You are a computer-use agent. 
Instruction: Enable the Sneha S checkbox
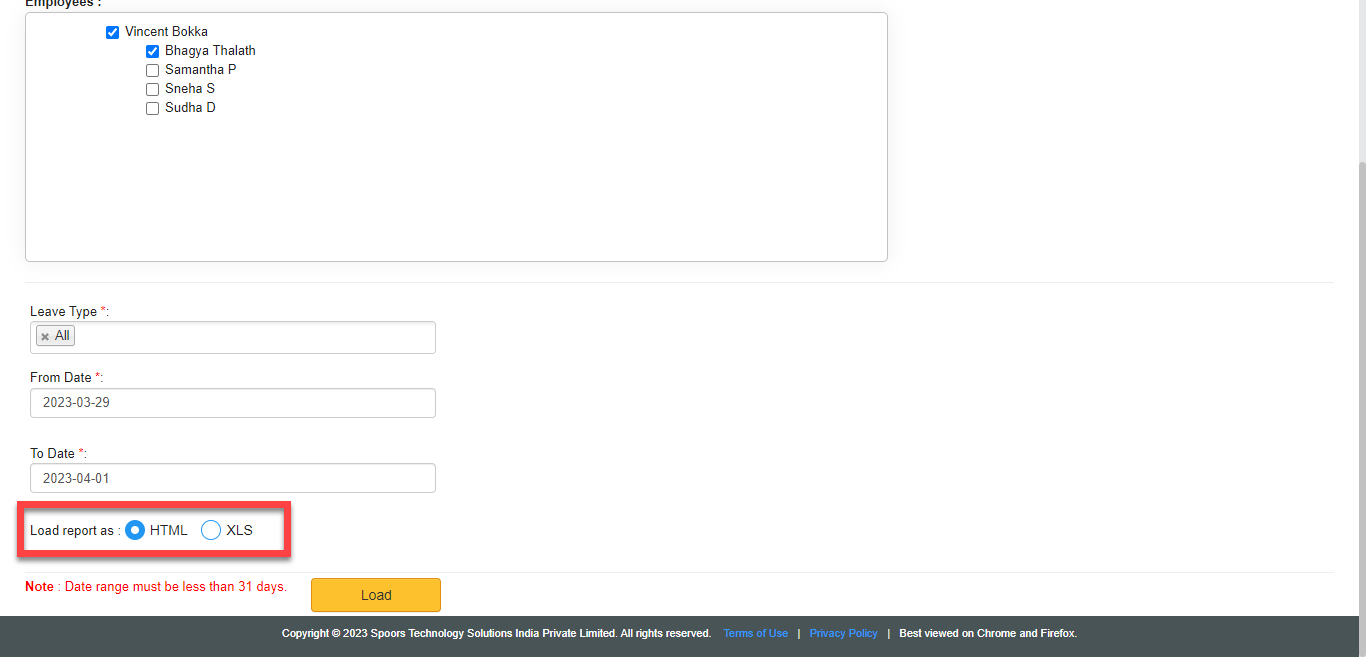pyautogui.click(x=152, y=89)
